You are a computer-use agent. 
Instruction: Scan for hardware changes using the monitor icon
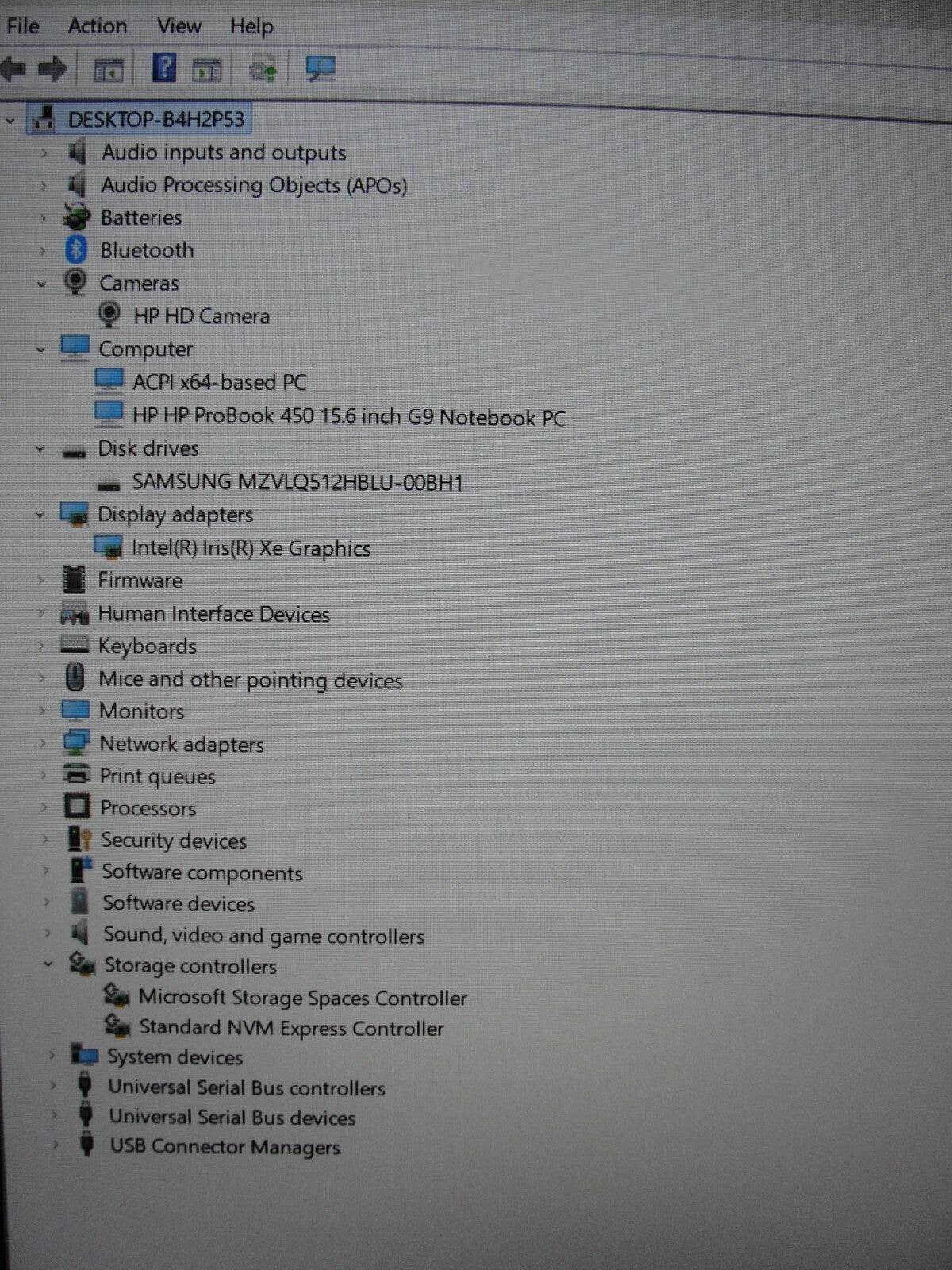(x=321, y=69)
